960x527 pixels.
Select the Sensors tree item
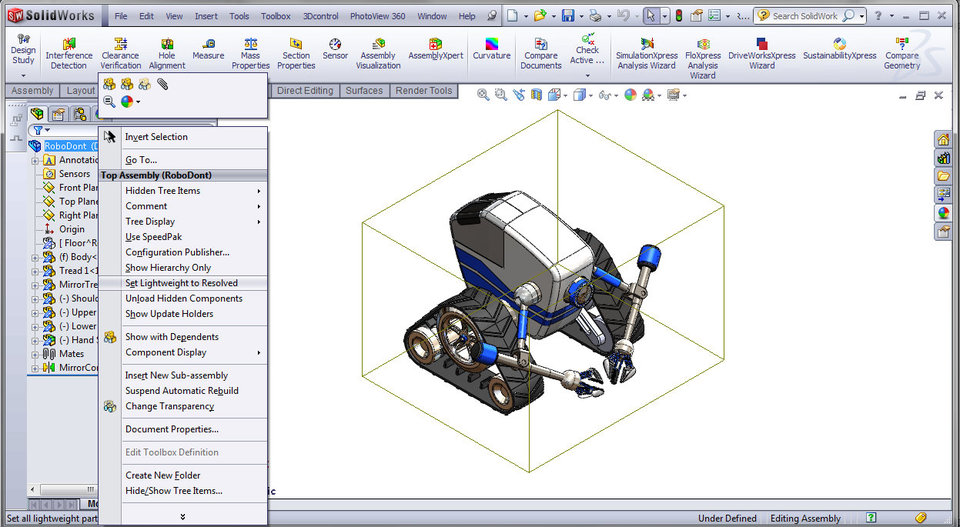point(74,174)
